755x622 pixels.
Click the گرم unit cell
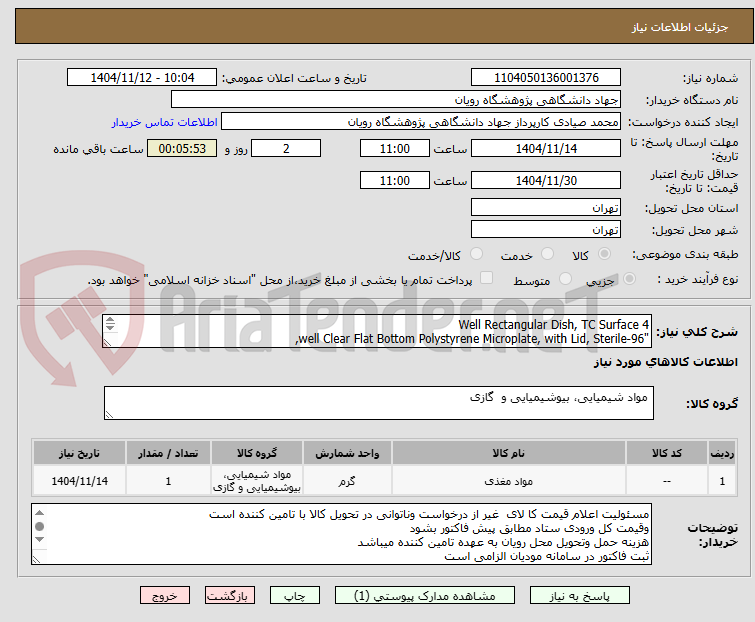(347, 481)
